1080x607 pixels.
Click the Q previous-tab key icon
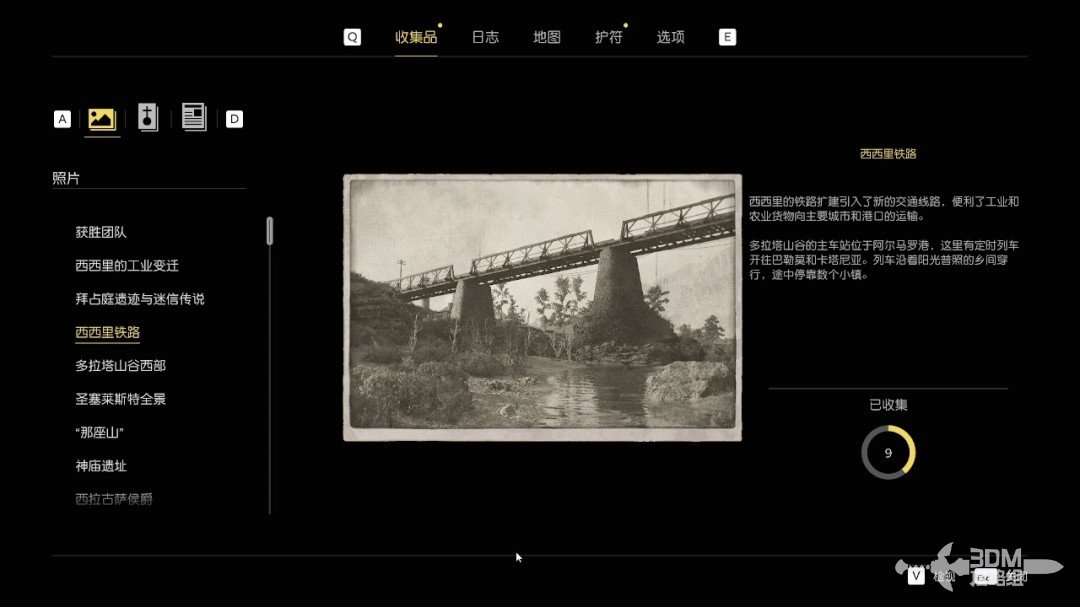pyautogui.click(x=352, y=37)
